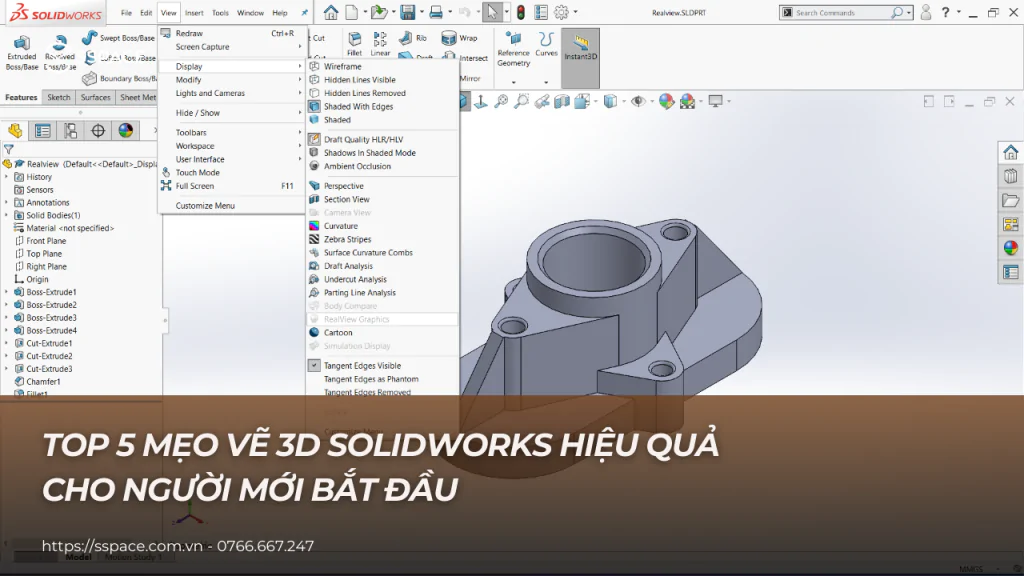Select the Fillet tool
The image size is (1024, 576).
[x=355, y=44]
